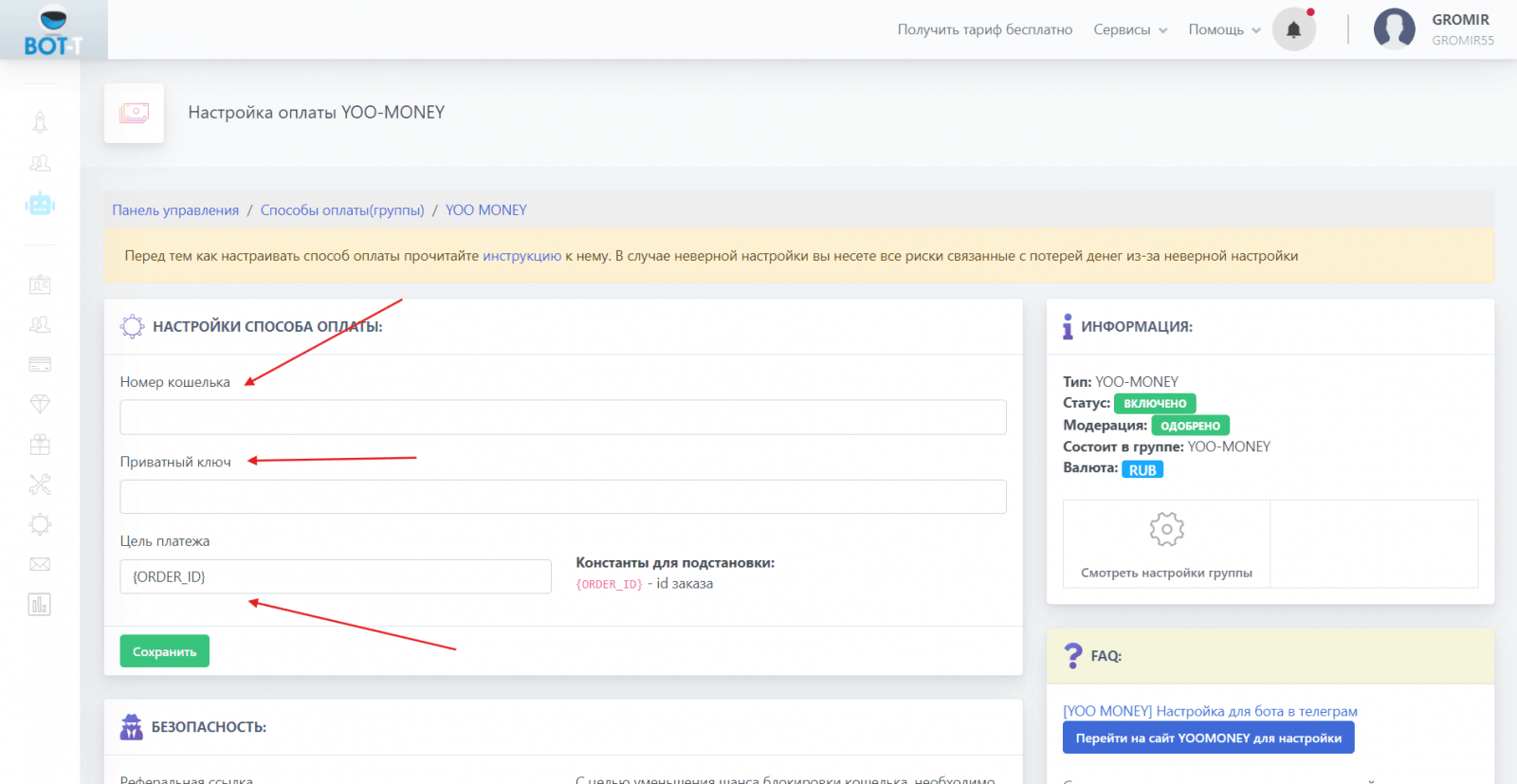The image size is (1517, 784).
Task: Click the money icon beside page title
Action: [x=134, y=113]
